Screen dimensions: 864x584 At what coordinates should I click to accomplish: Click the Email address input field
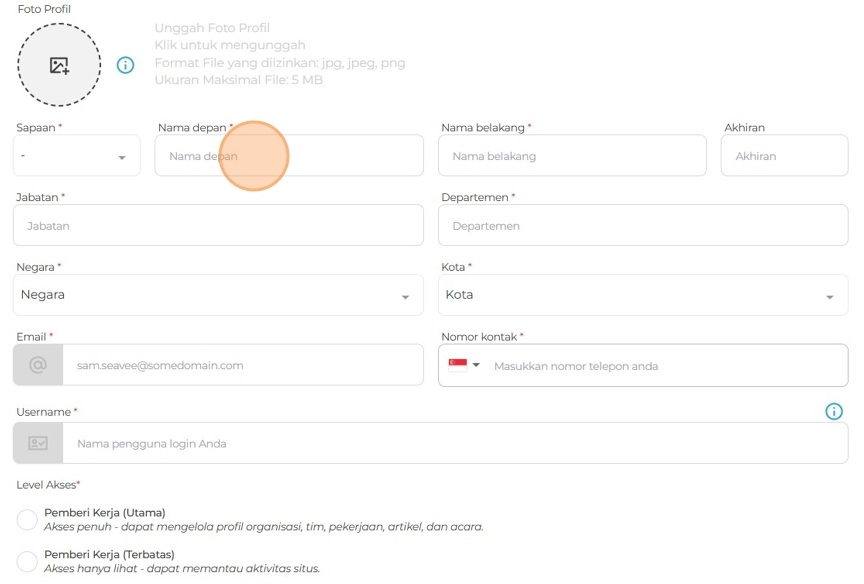242,365
